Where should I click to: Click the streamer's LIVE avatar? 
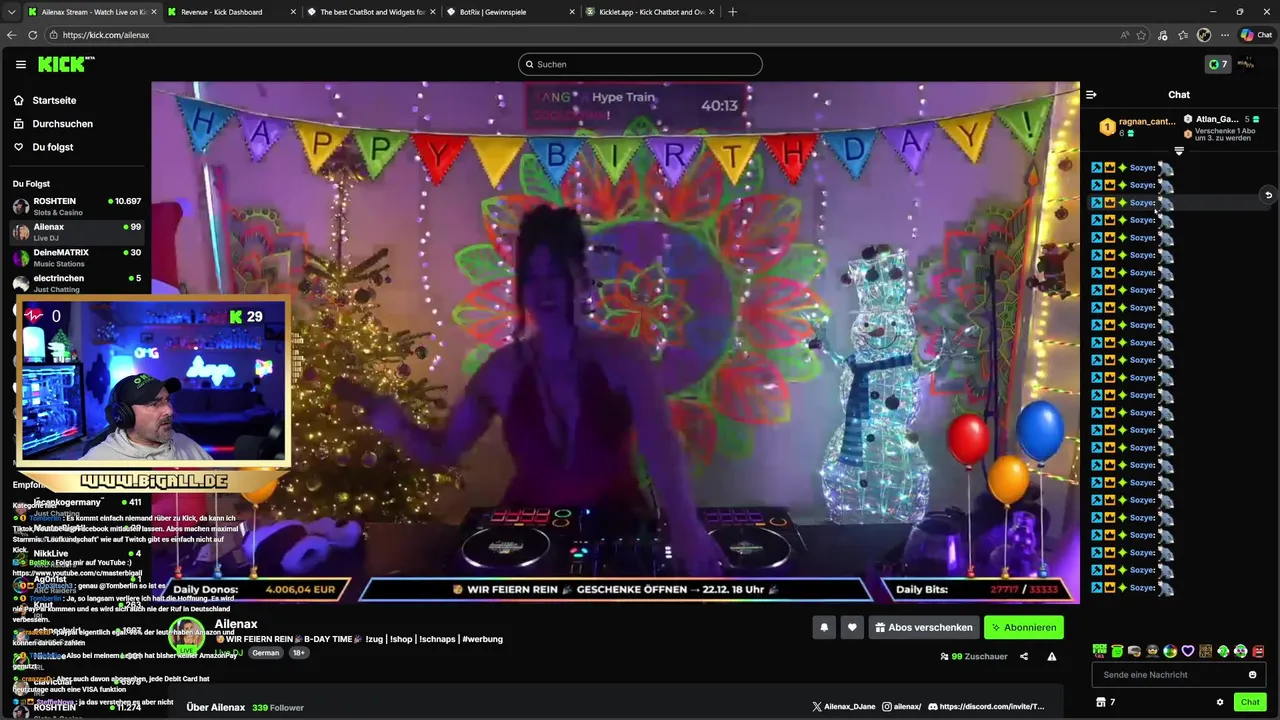tap(187, 637)
